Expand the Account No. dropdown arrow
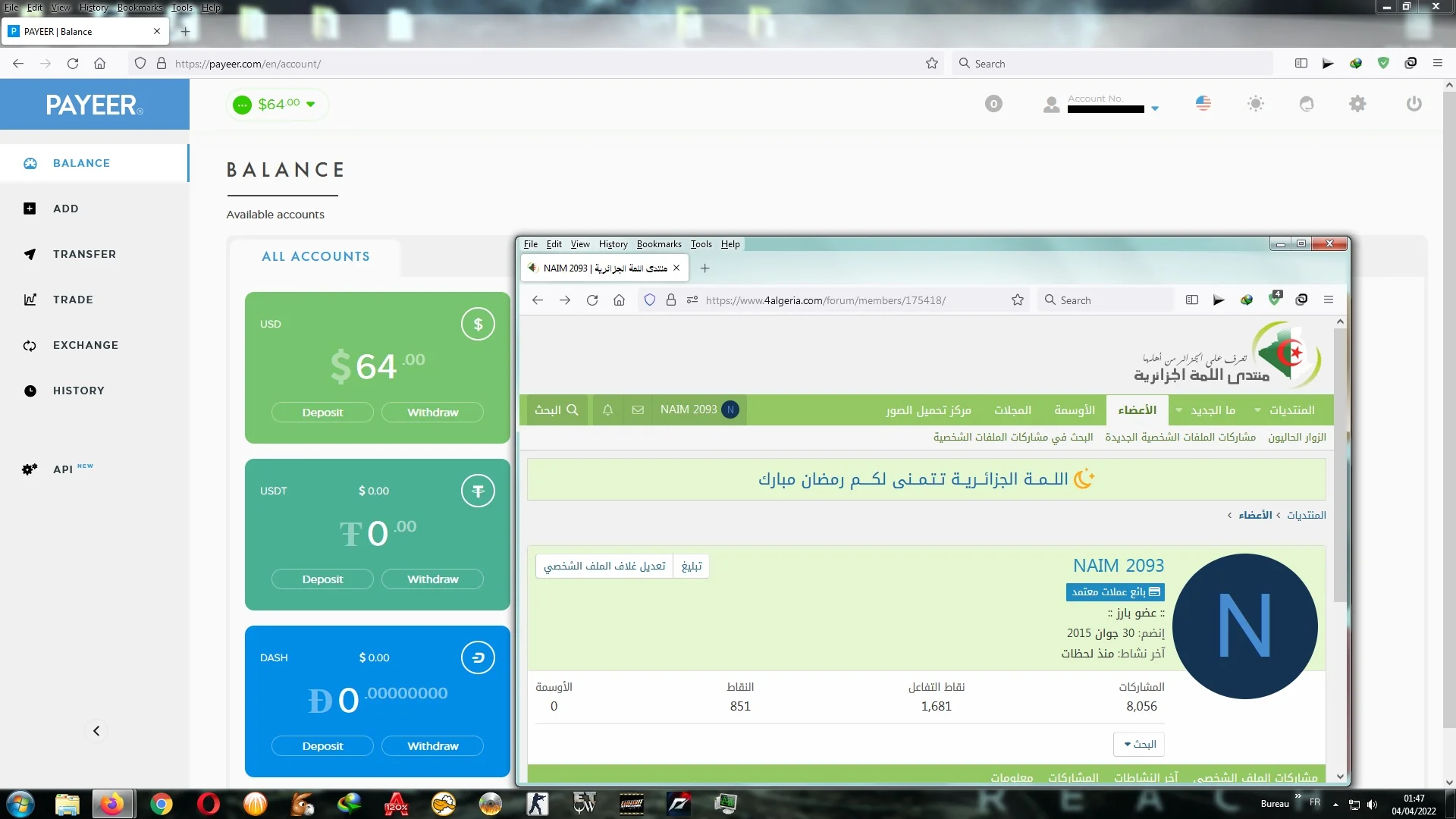This screenshot has width=1456, height=819. tap(1155, 108)
